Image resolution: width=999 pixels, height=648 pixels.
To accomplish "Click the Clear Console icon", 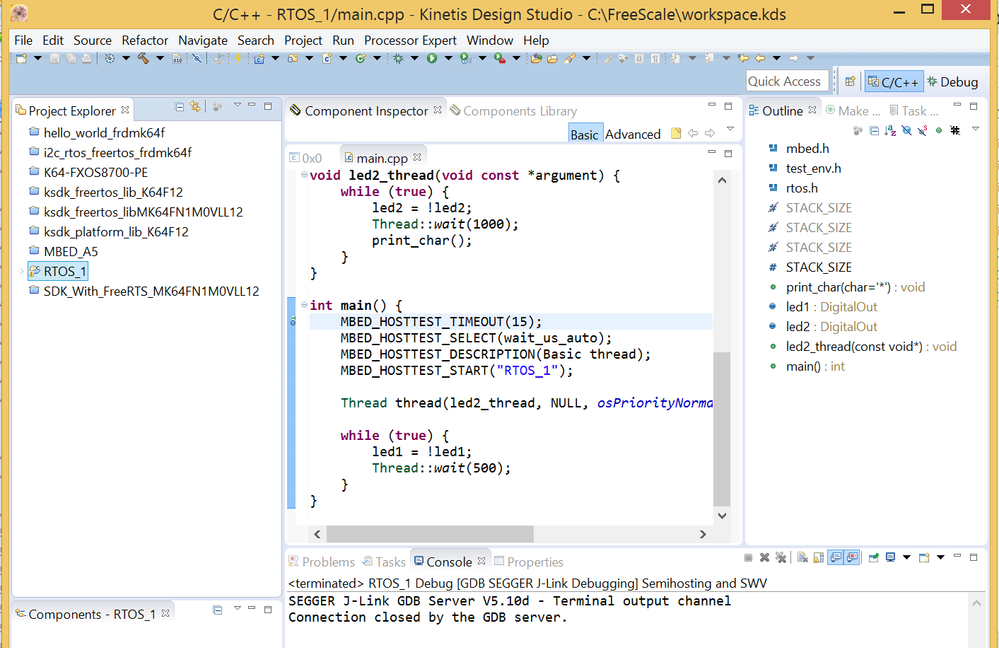I will pyautogui.click(x=802, y=558).
